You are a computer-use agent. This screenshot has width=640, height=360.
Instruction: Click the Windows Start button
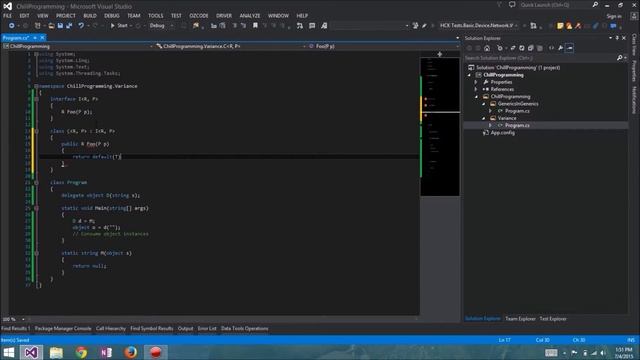[9, 352]
